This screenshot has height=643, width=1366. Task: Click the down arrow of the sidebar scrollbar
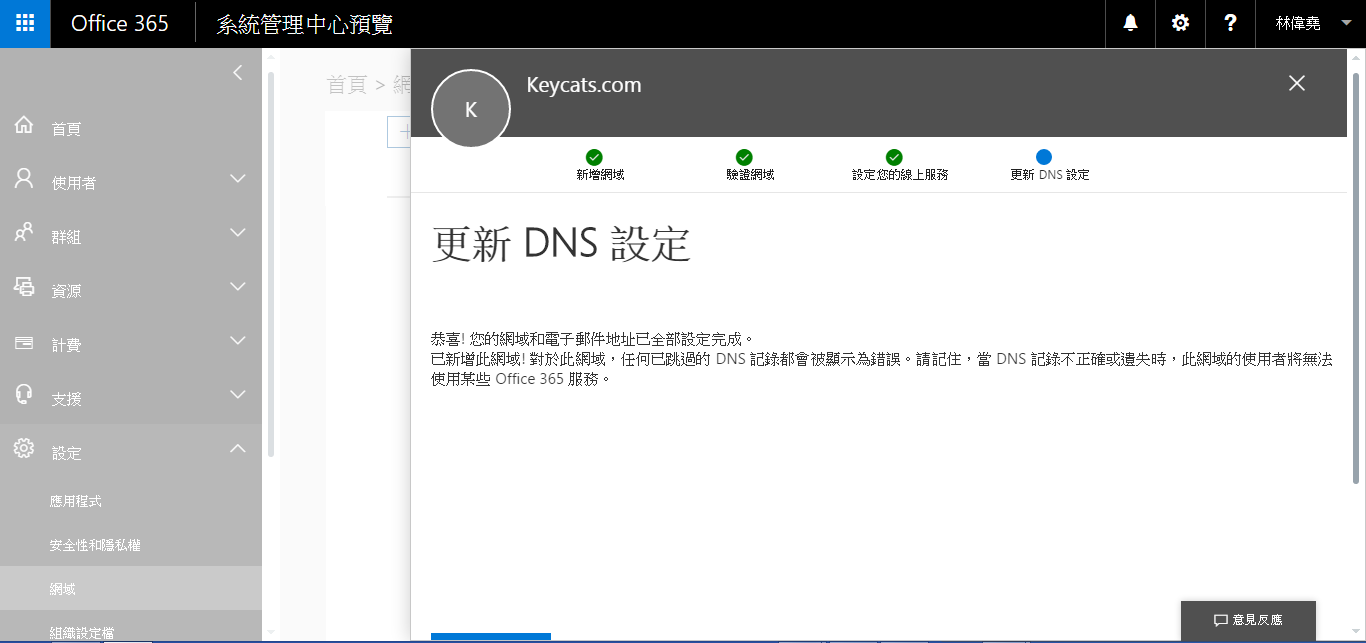coord(270,634)
